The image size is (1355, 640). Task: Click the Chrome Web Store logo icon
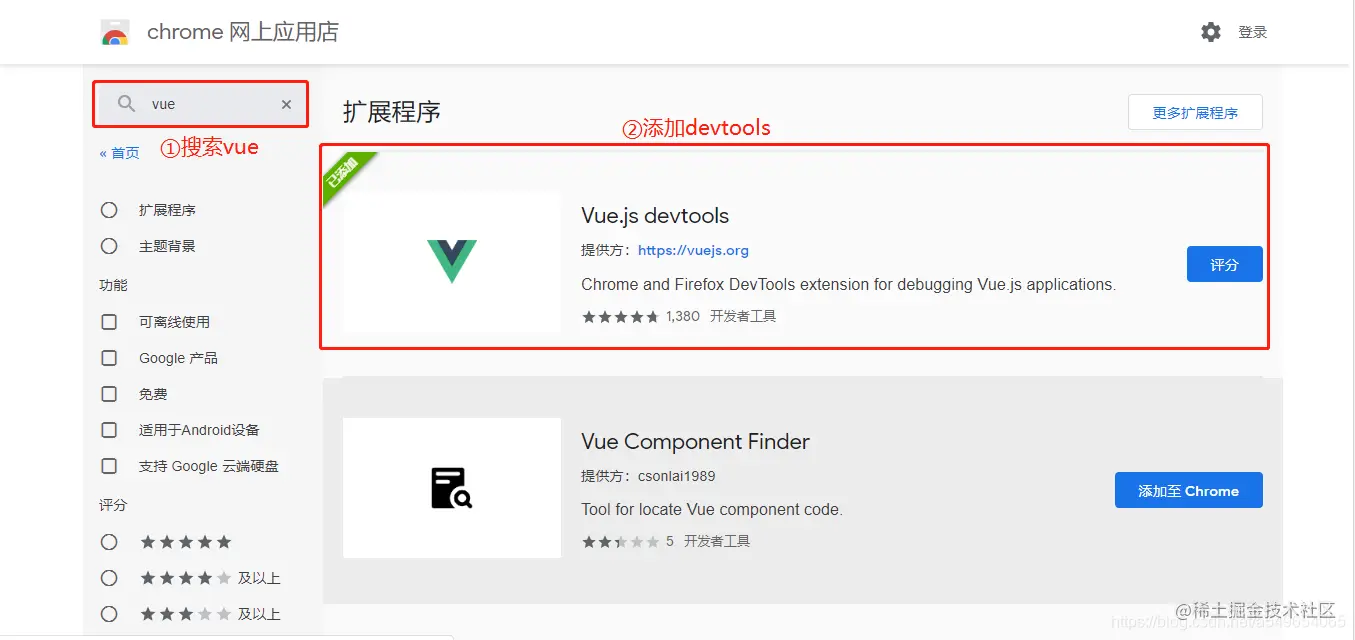pyautogui.click(x=115, y=33)
